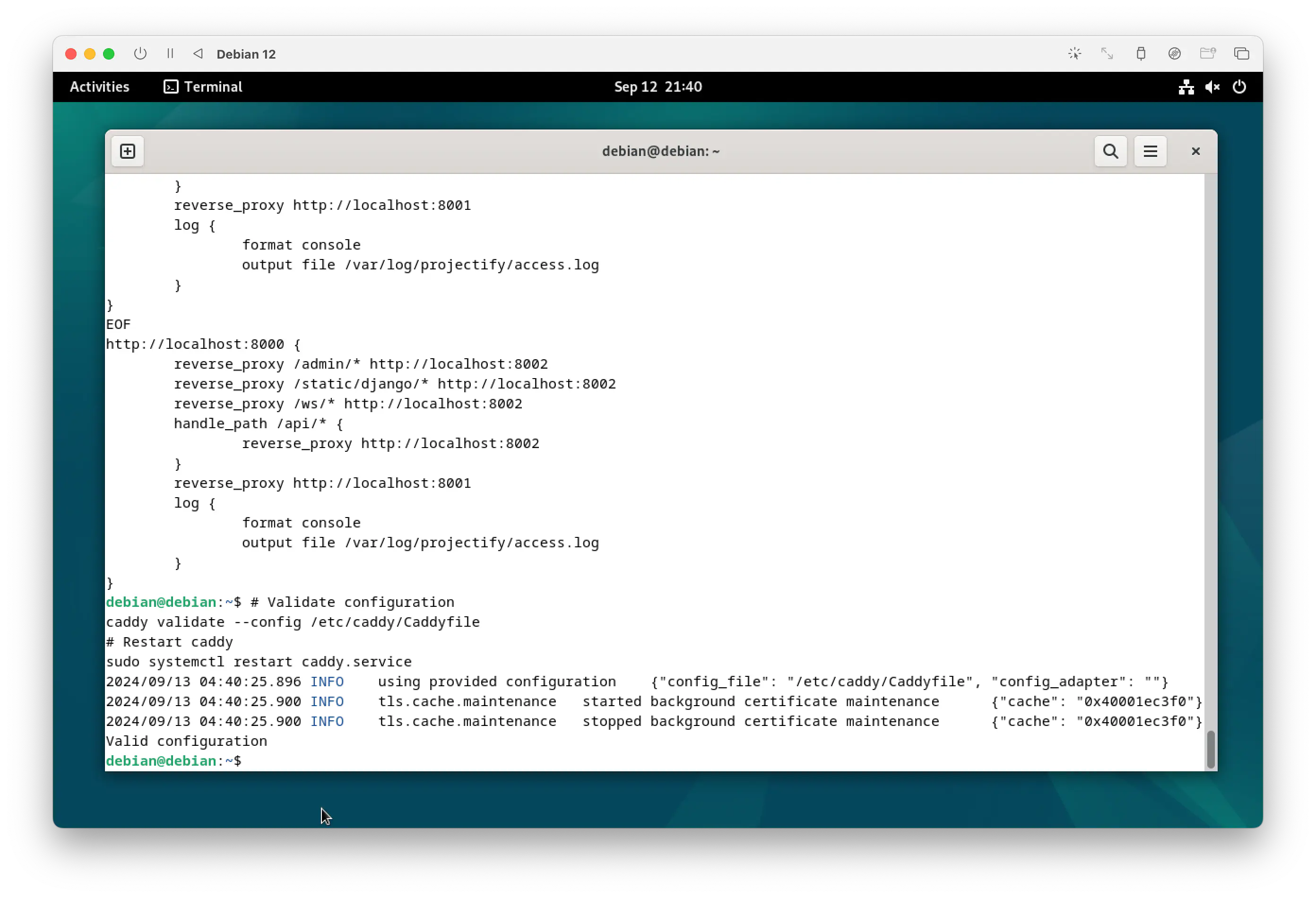The image size is (1316, 898).
Task: Click the 'handle_path /api/* {' line
Action: pyautogui.click(x=258, y=423)
